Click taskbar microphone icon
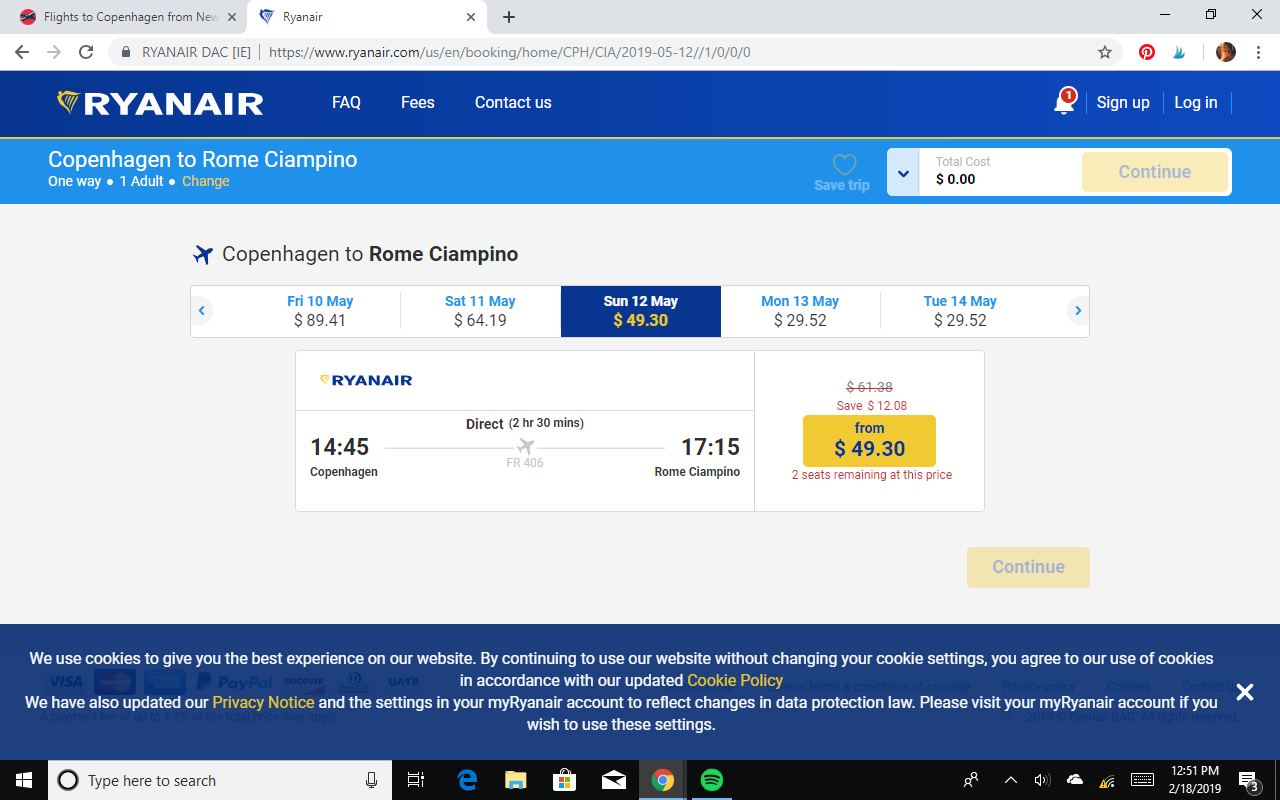The width and height of the screenshot is (1280, 800). point(371,780)
